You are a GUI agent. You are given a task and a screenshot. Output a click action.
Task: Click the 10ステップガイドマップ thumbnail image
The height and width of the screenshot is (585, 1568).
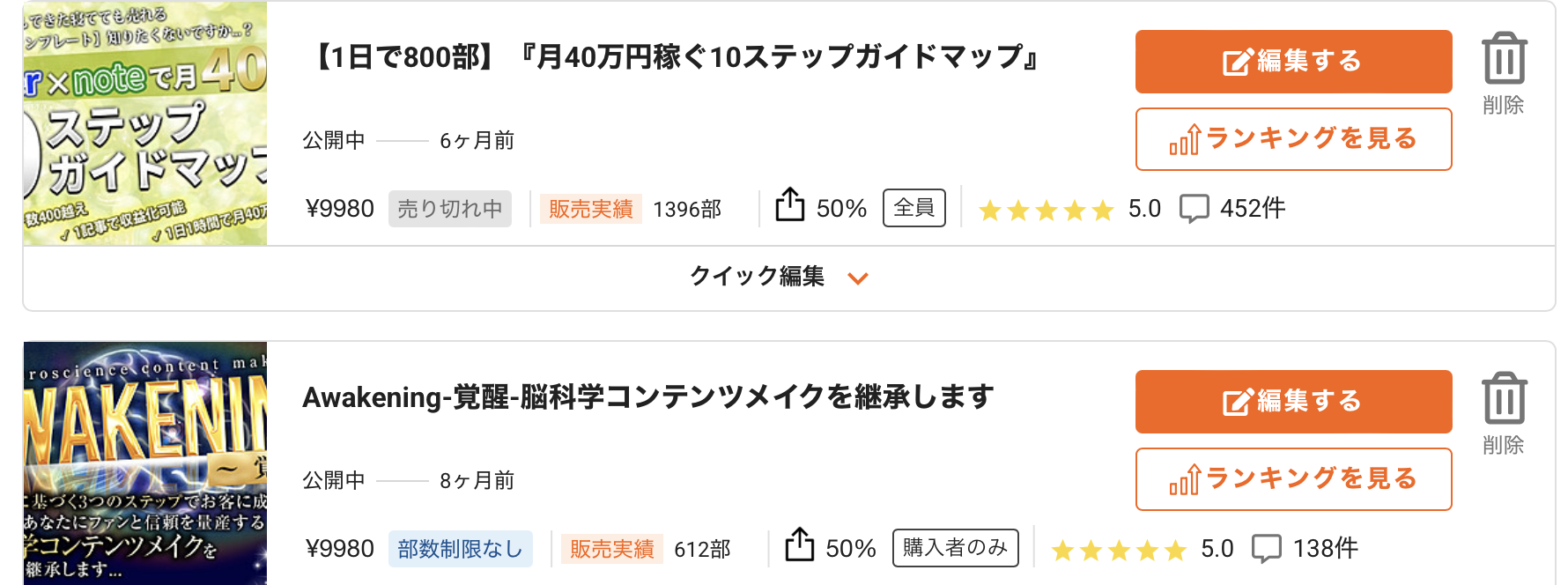(145, 123)
